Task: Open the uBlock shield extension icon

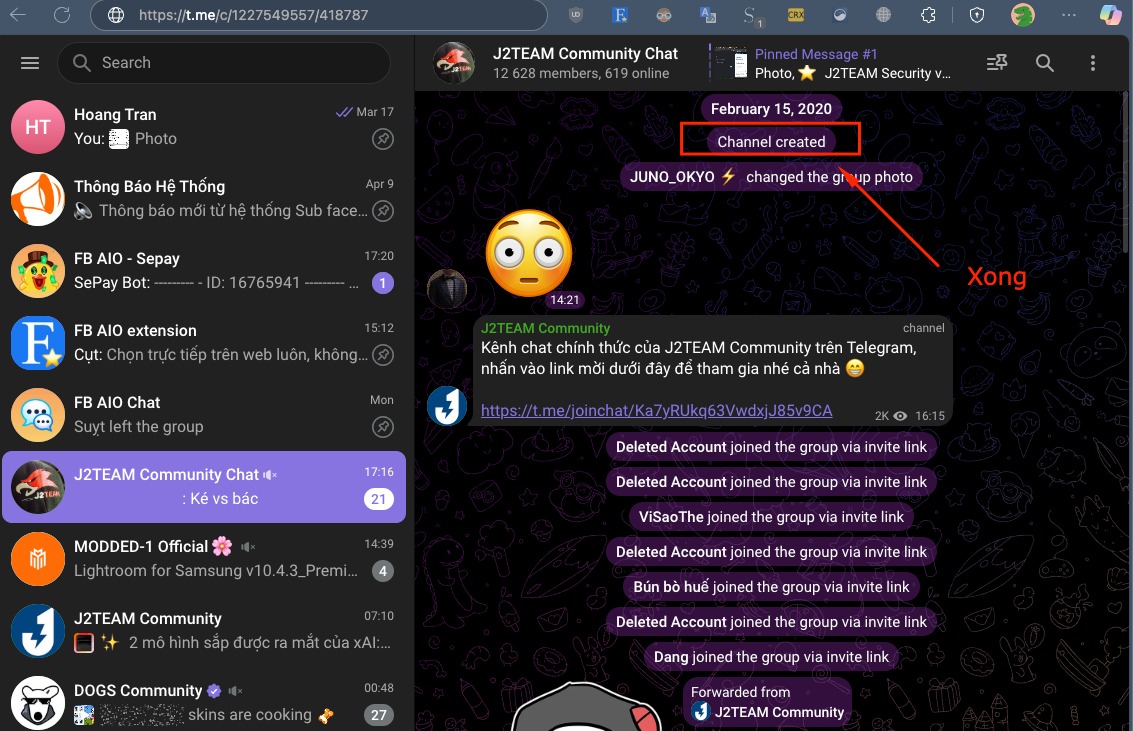Action: tap(576, 14)
